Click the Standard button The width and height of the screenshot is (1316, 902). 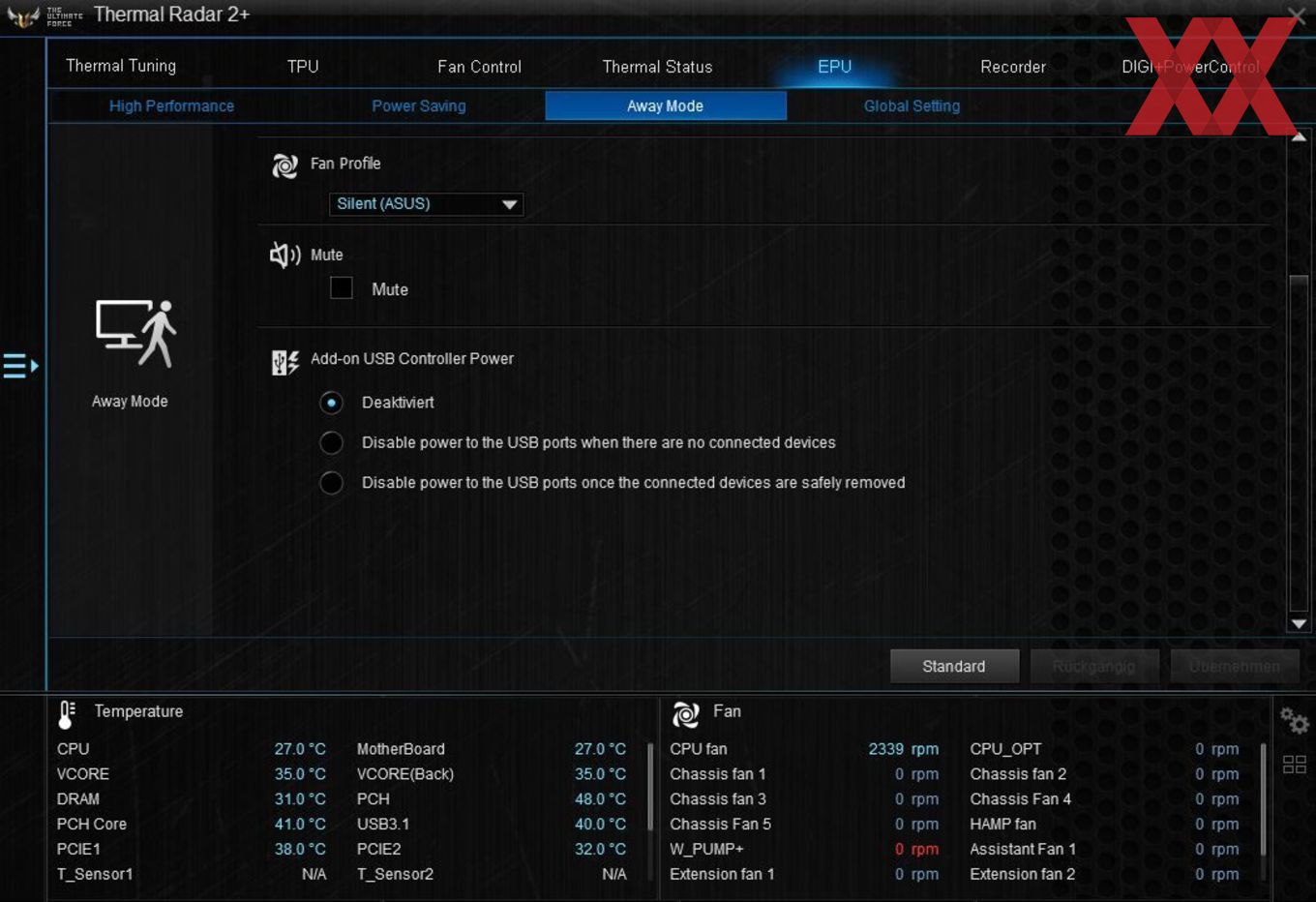click(954, 666)
